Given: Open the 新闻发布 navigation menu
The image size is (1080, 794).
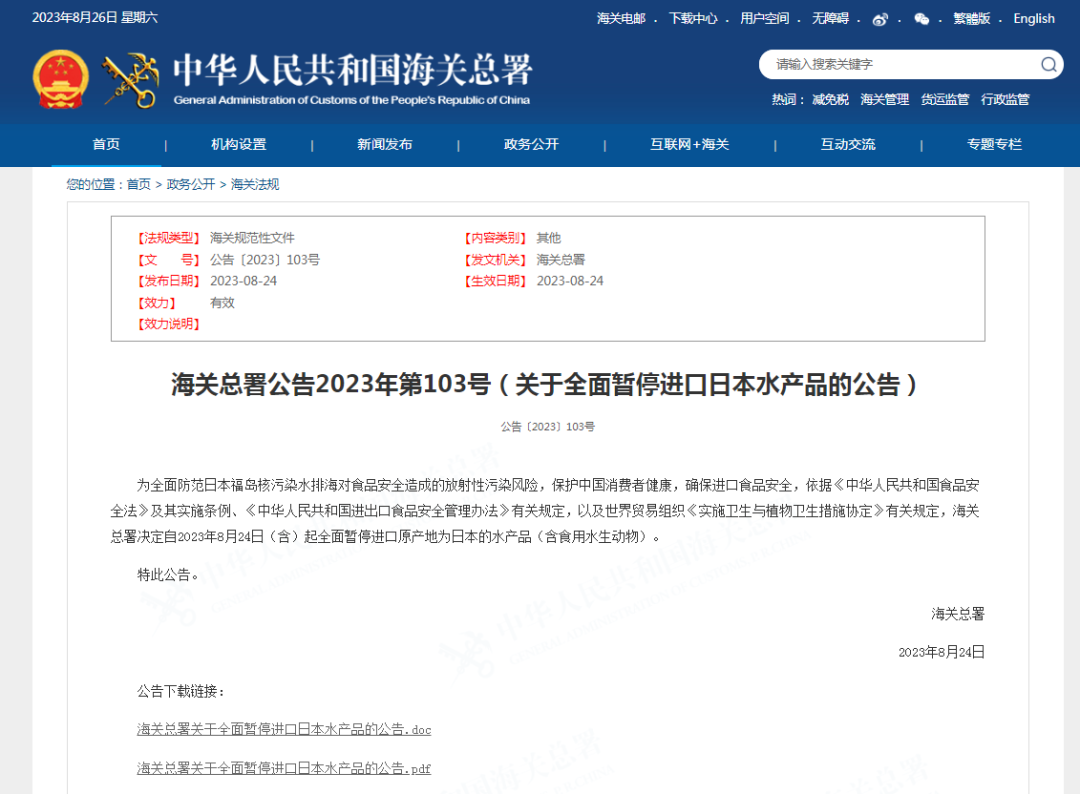Looking at the screenshot, I should pos(384,144).
